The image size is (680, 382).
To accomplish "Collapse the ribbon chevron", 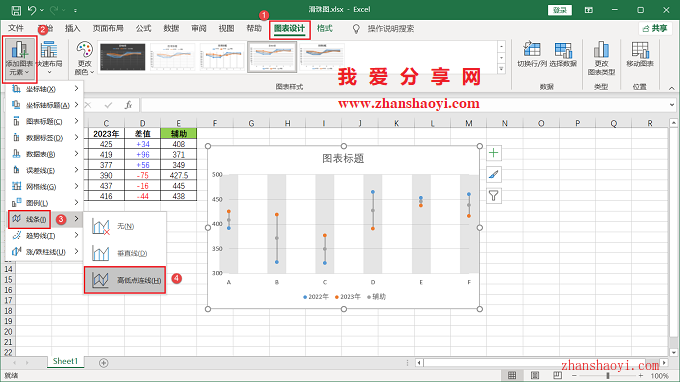I will click(672, 88).
